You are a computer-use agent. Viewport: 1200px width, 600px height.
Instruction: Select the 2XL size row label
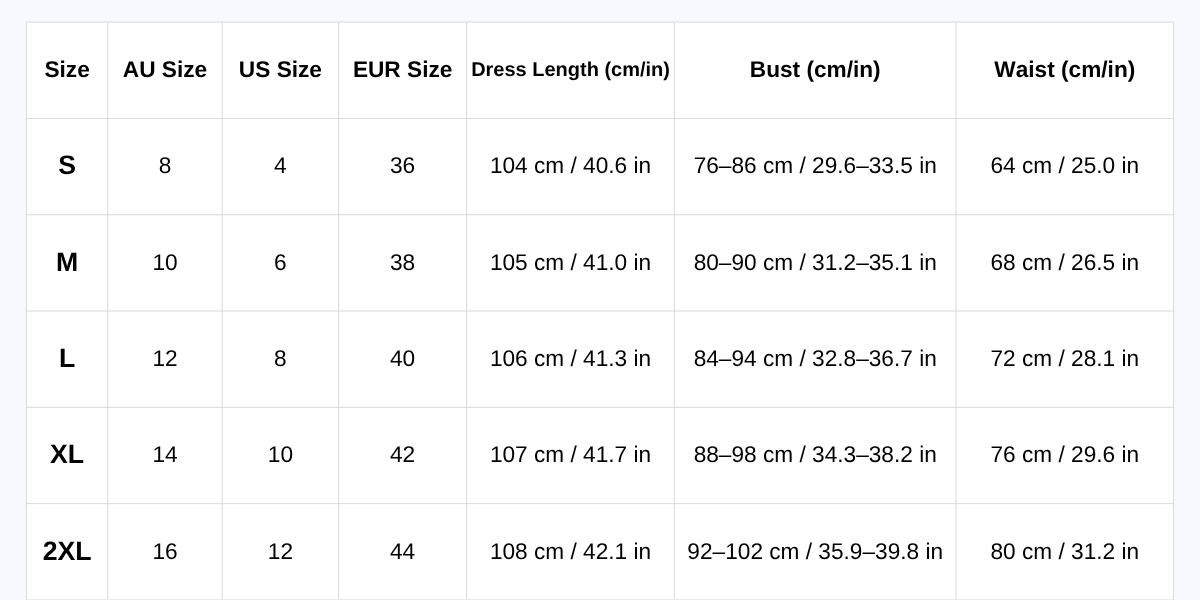point(67,551)
